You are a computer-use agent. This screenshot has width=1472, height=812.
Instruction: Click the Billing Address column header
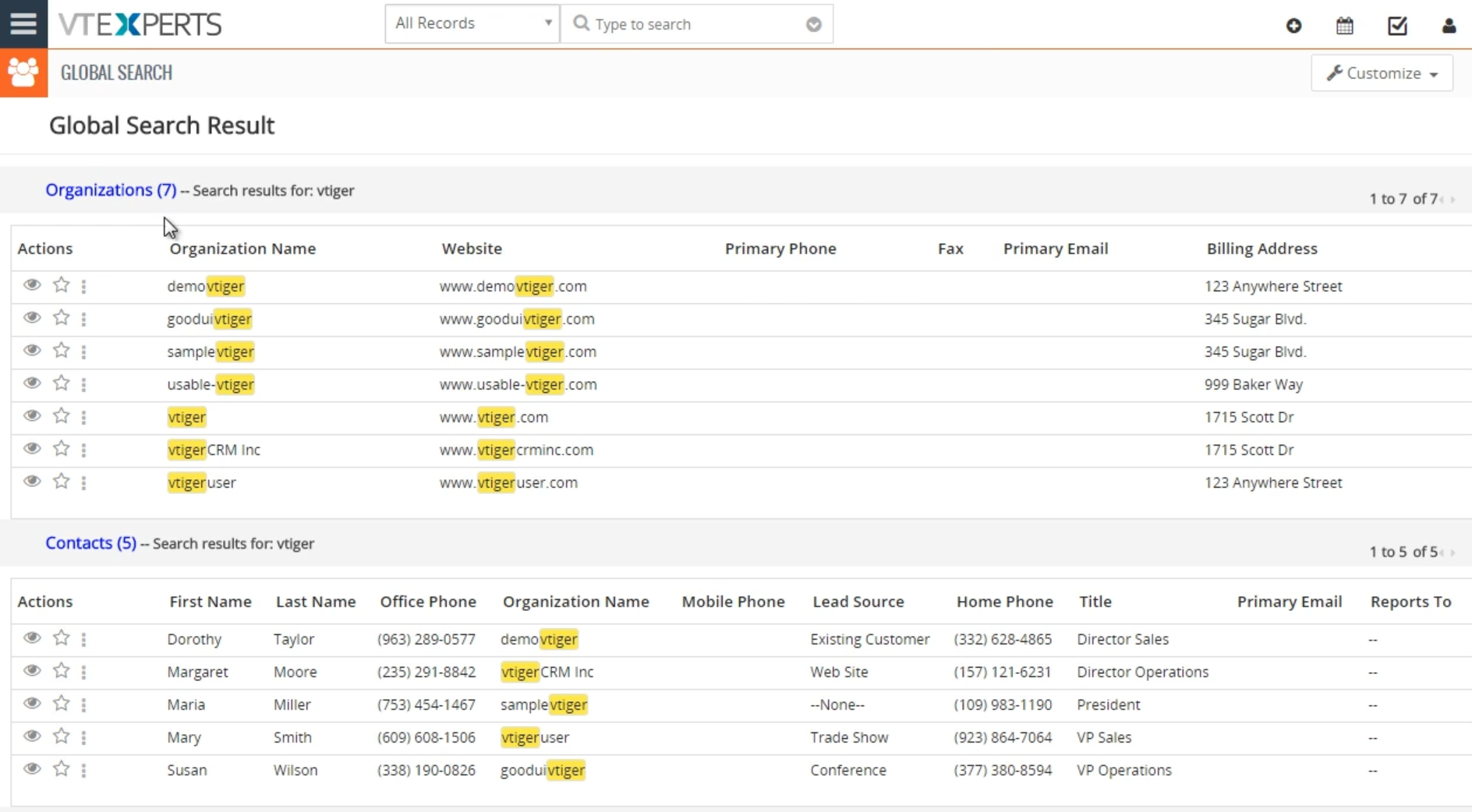click(x=1262, y=249)
